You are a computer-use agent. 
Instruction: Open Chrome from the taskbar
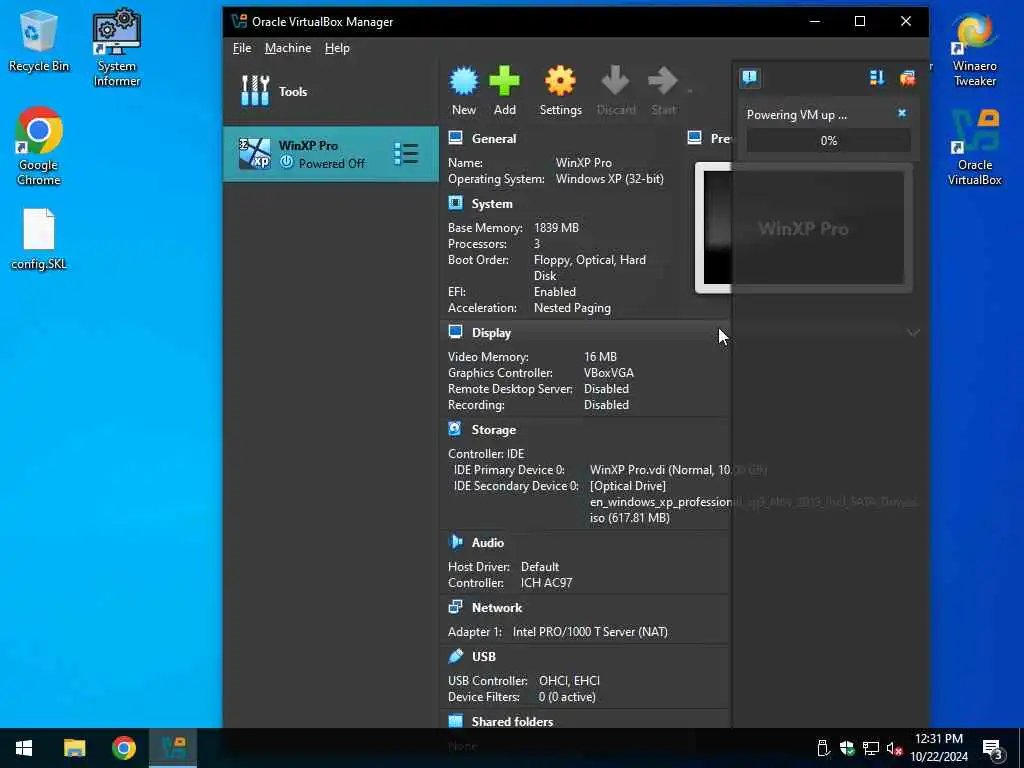(124, 748)
